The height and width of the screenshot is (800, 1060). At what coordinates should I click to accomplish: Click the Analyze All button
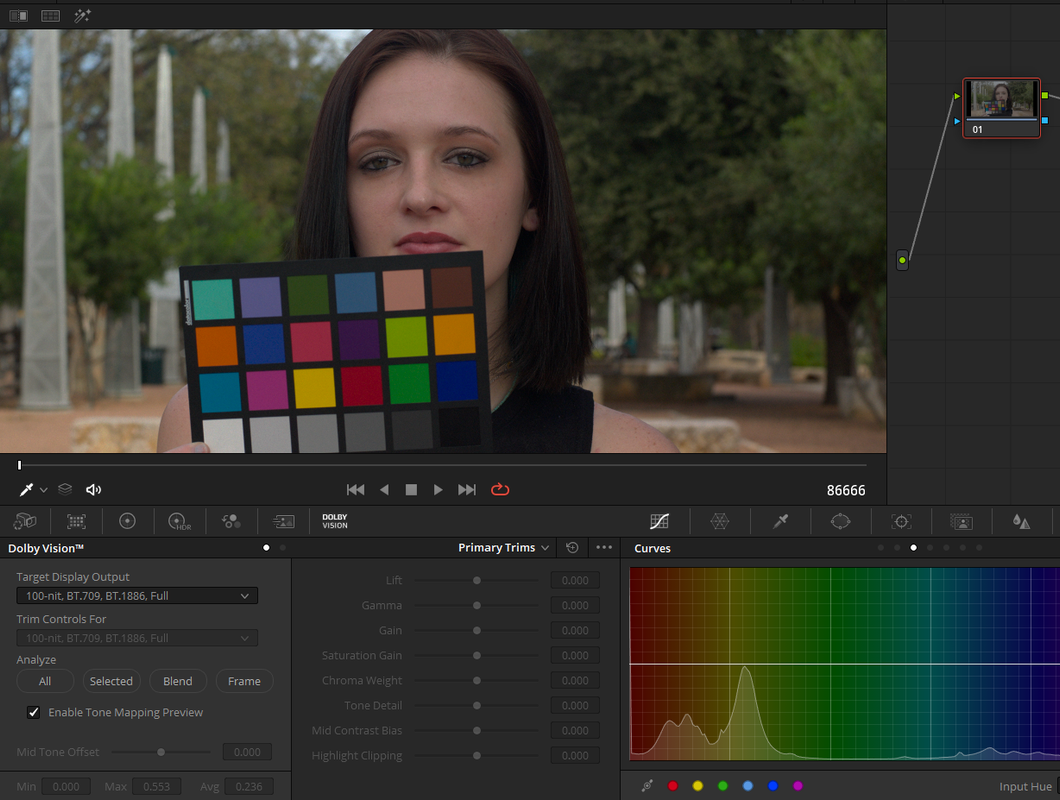(x=45, y=681)
